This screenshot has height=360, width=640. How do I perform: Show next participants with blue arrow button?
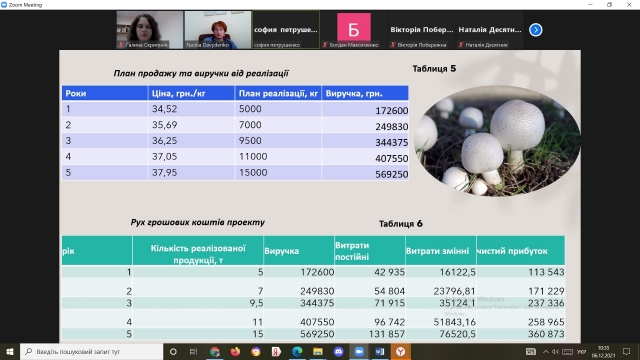coord(536,30)
